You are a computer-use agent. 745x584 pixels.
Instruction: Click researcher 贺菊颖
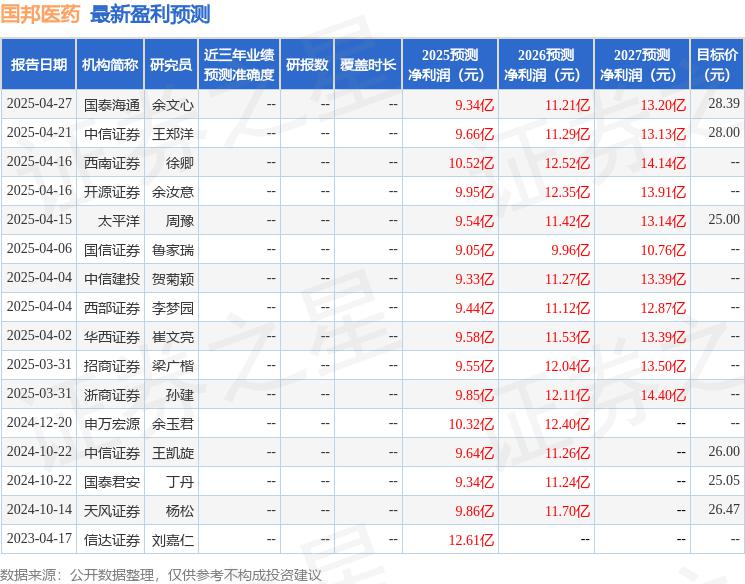tap(172, 278)
